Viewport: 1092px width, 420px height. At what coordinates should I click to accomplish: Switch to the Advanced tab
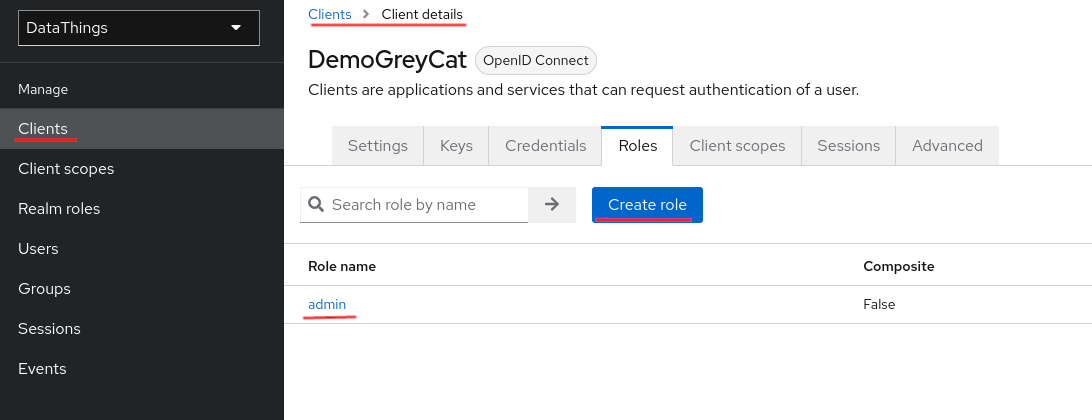pyautogui.click(x=947, y=146)
